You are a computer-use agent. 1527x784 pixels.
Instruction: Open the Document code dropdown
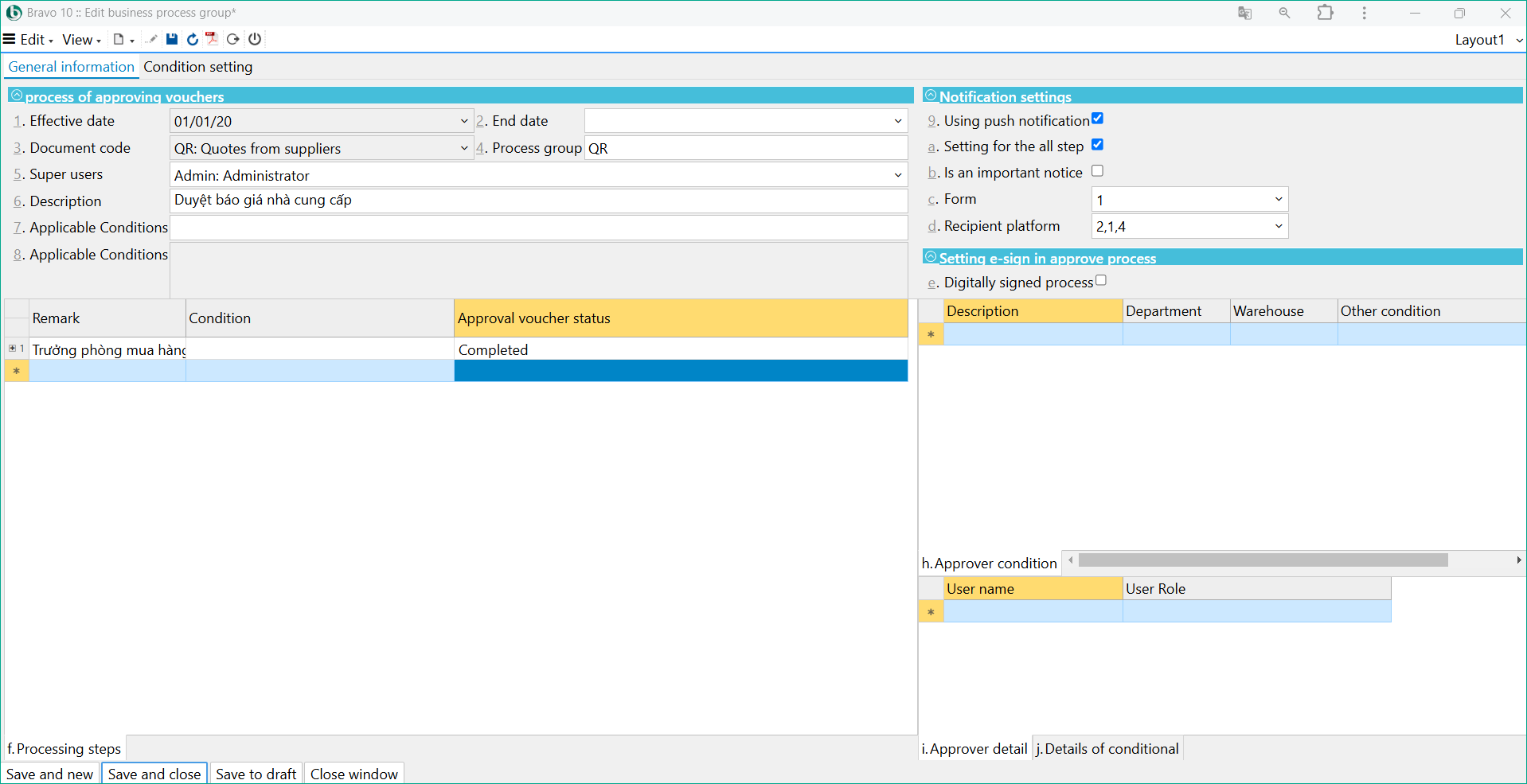463,148
